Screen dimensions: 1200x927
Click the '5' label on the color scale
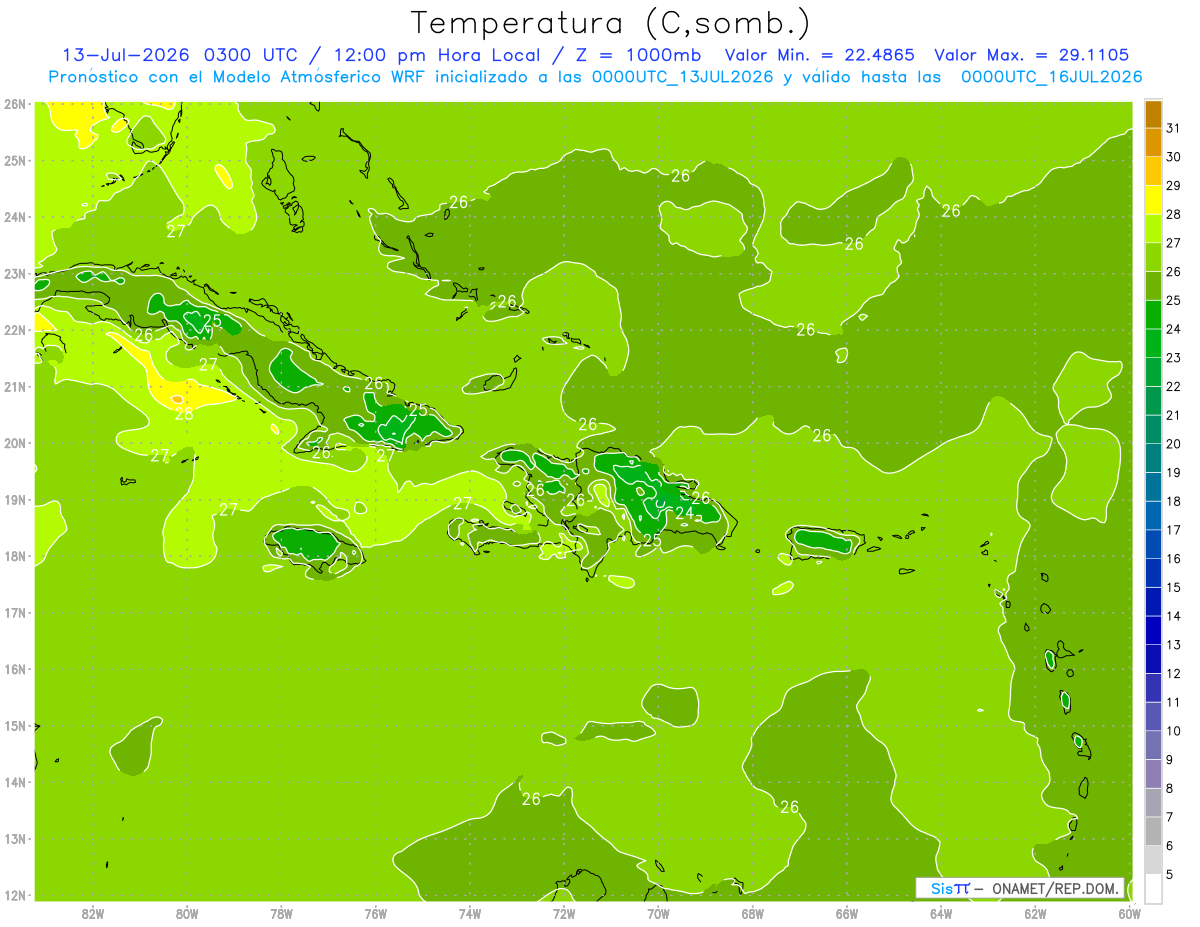click(1171, 874)
